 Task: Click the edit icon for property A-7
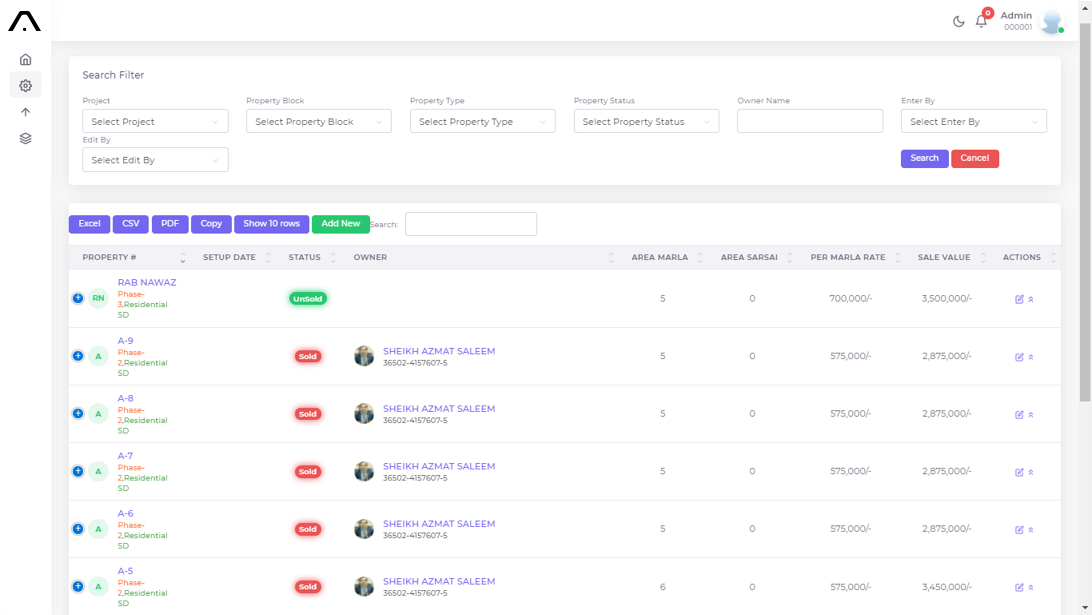[x=1019, y=472]
